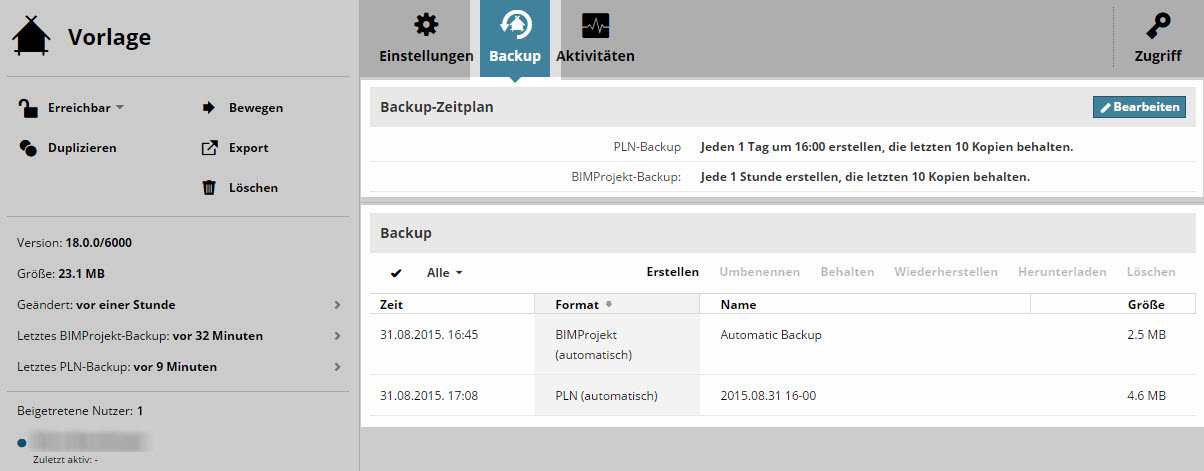1204x471 pixels.
Task: Open the Aktivitäten monitor icon
Action: coord(595,25)
